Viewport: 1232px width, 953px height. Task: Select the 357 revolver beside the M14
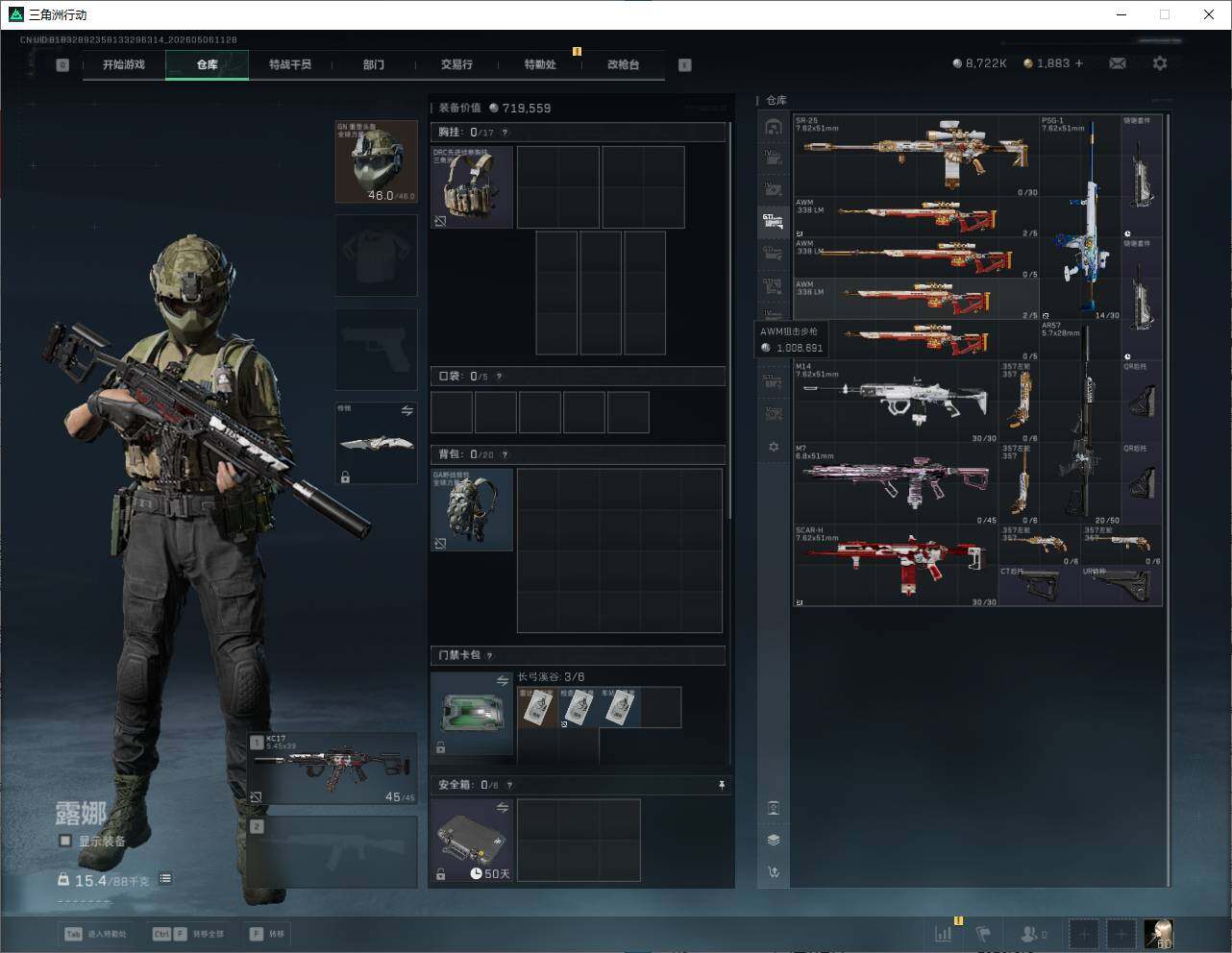[1019, 402]
